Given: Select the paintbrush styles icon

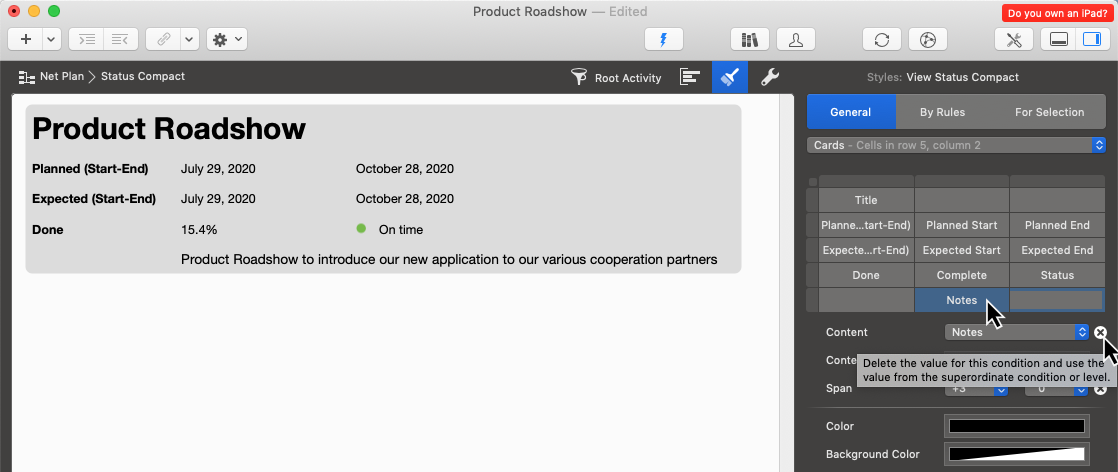Looking at the screenshot, I should [729, 77].
